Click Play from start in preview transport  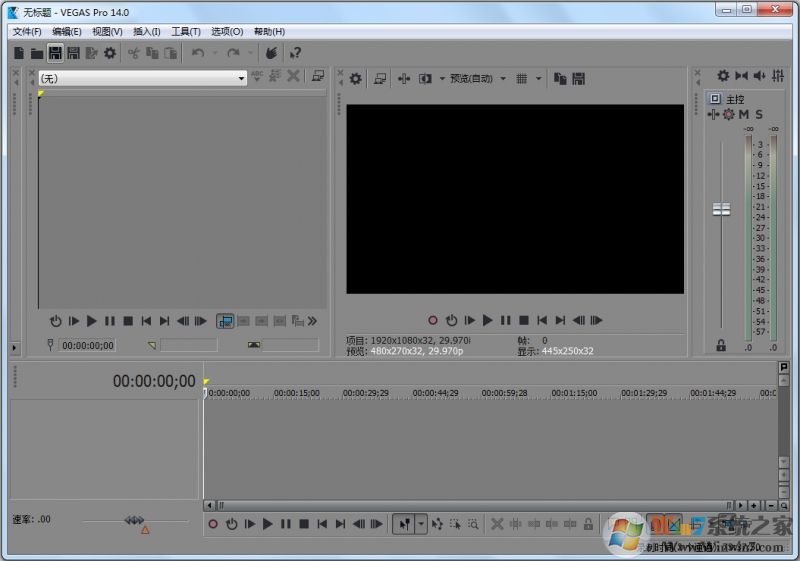click(469, 320)
